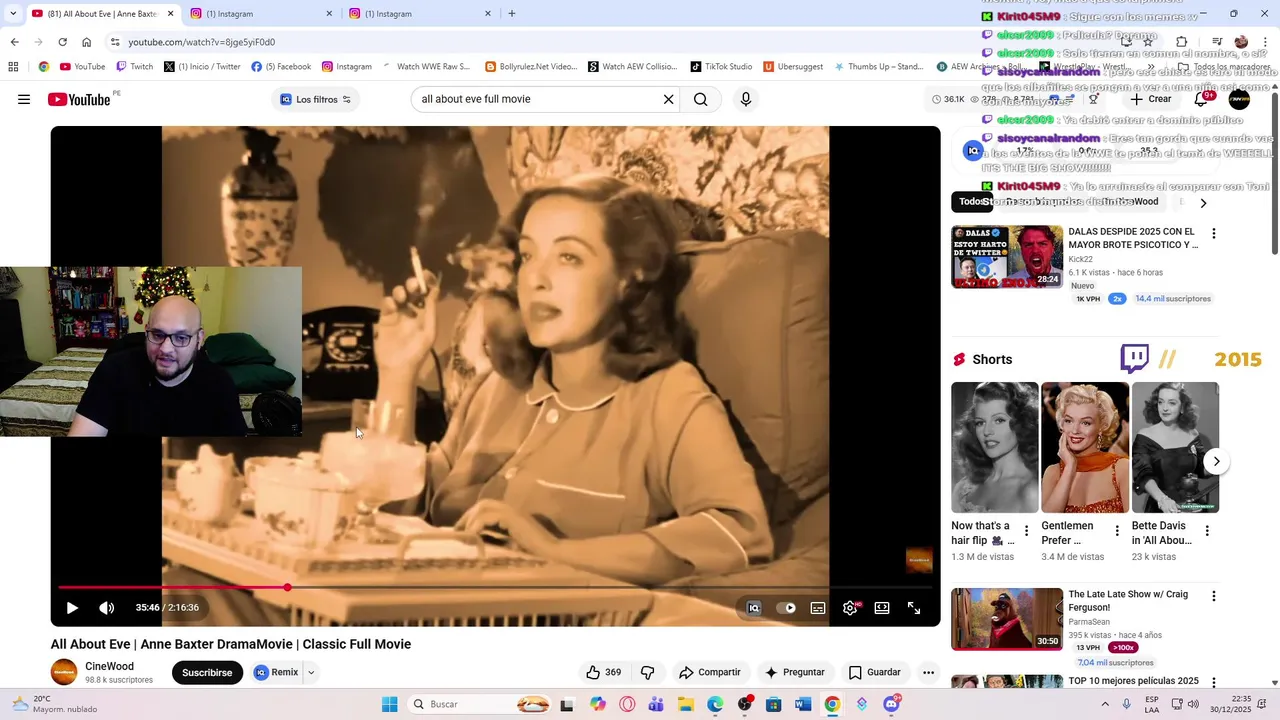Open a new browser tab
1280x720 pixels.
coord(512,14)
